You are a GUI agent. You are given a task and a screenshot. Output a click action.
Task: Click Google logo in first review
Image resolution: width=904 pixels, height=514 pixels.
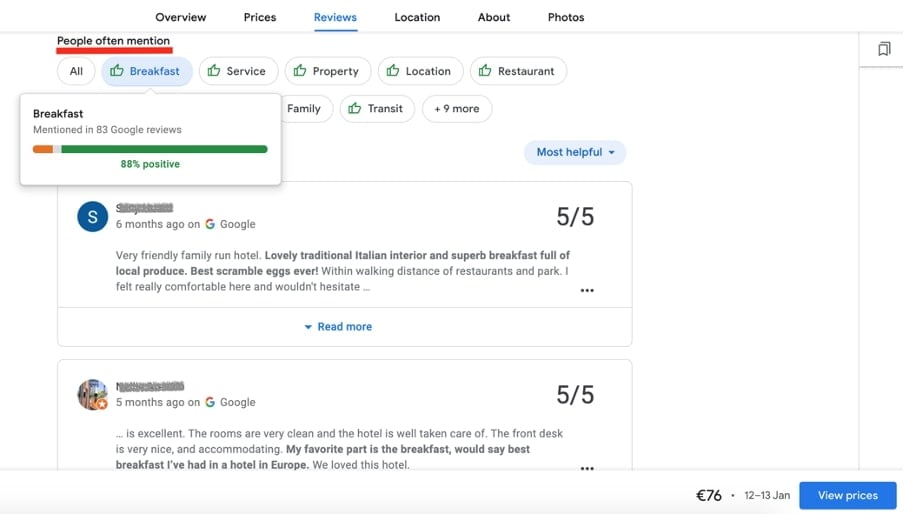[x=210, y=224]
